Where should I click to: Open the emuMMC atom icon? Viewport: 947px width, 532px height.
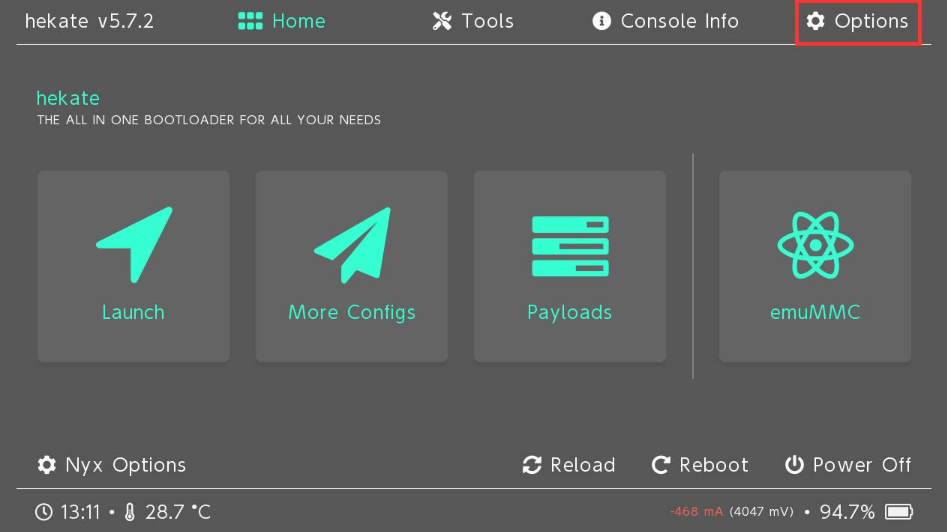(815, 244)
